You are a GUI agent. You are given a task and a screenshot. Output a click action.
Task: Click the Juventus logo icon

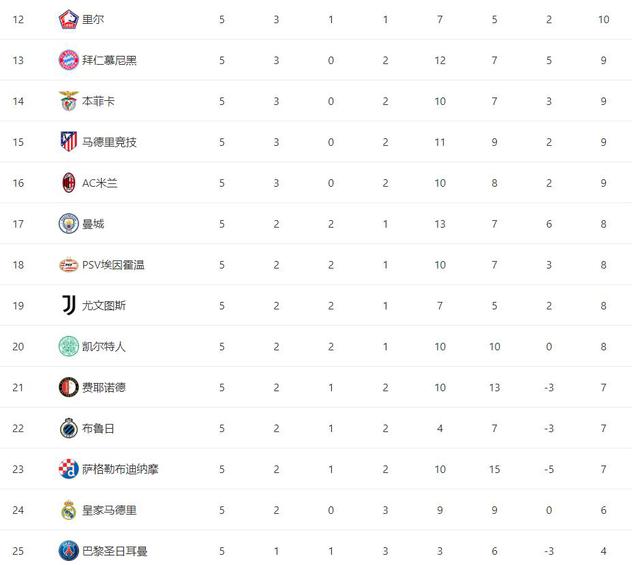(68, 305)
